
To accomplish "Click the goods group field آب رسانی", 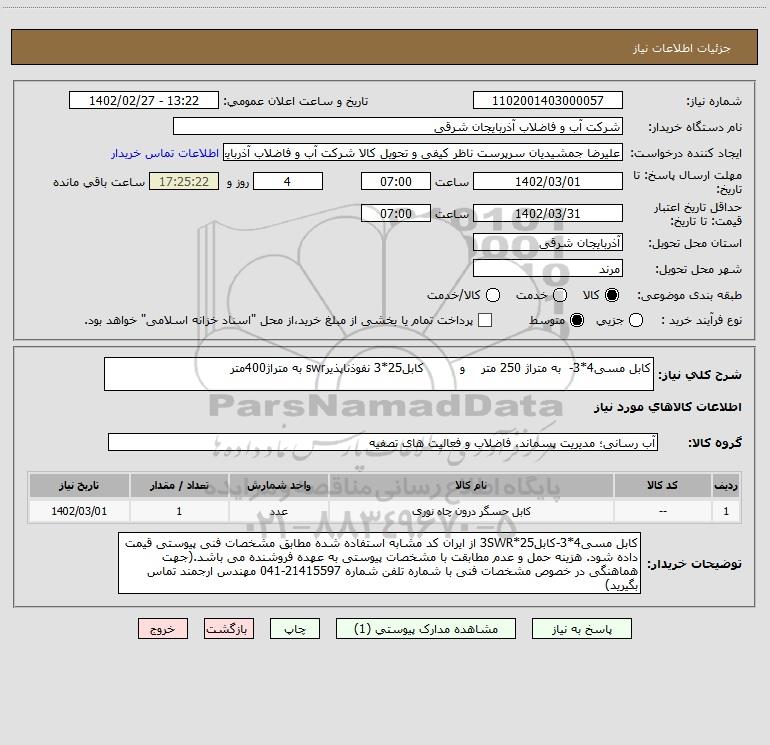I will pyautogui.click(x=383, y=442).
